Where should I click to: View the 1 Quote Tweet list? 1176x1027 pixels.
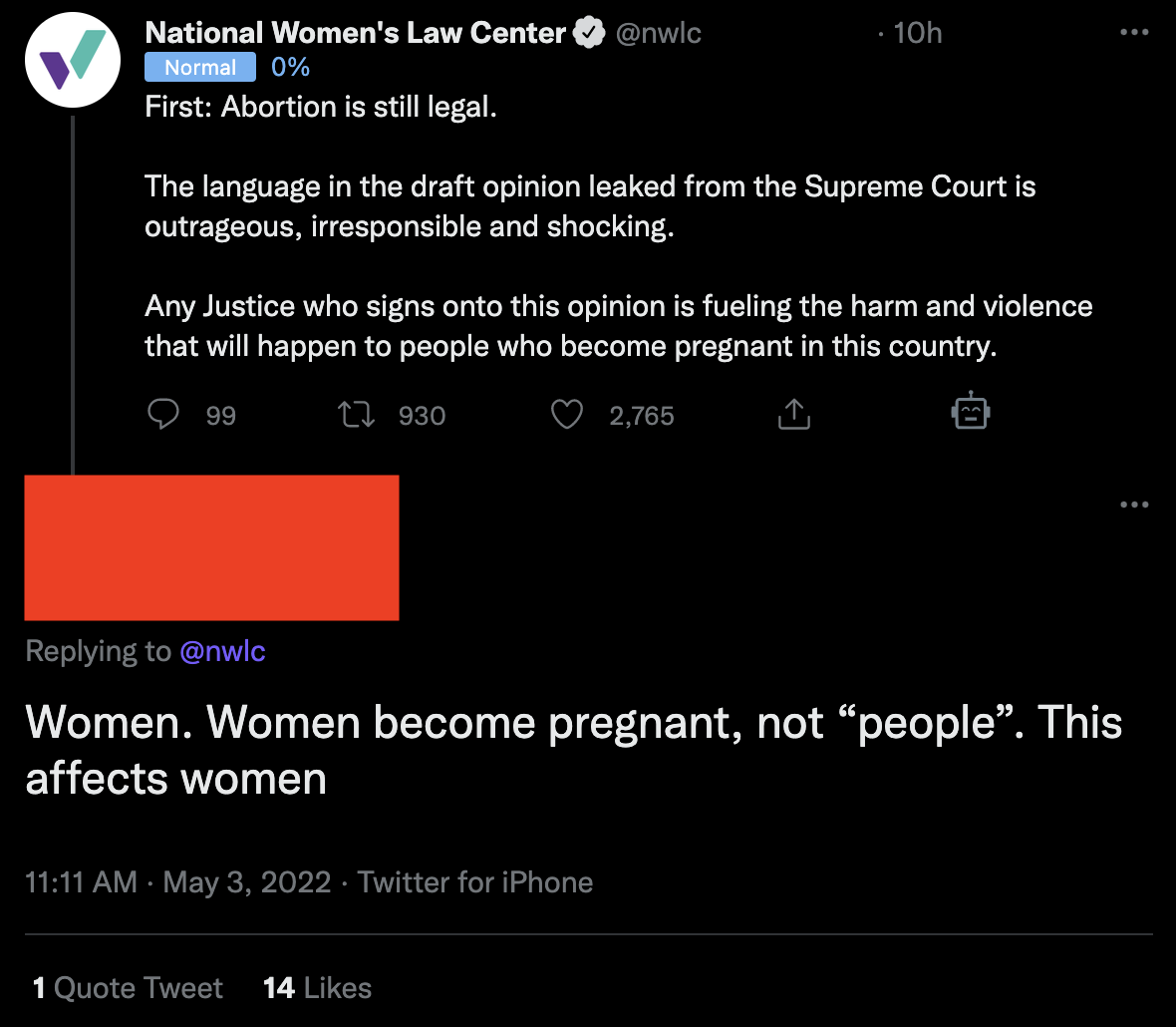129,988
